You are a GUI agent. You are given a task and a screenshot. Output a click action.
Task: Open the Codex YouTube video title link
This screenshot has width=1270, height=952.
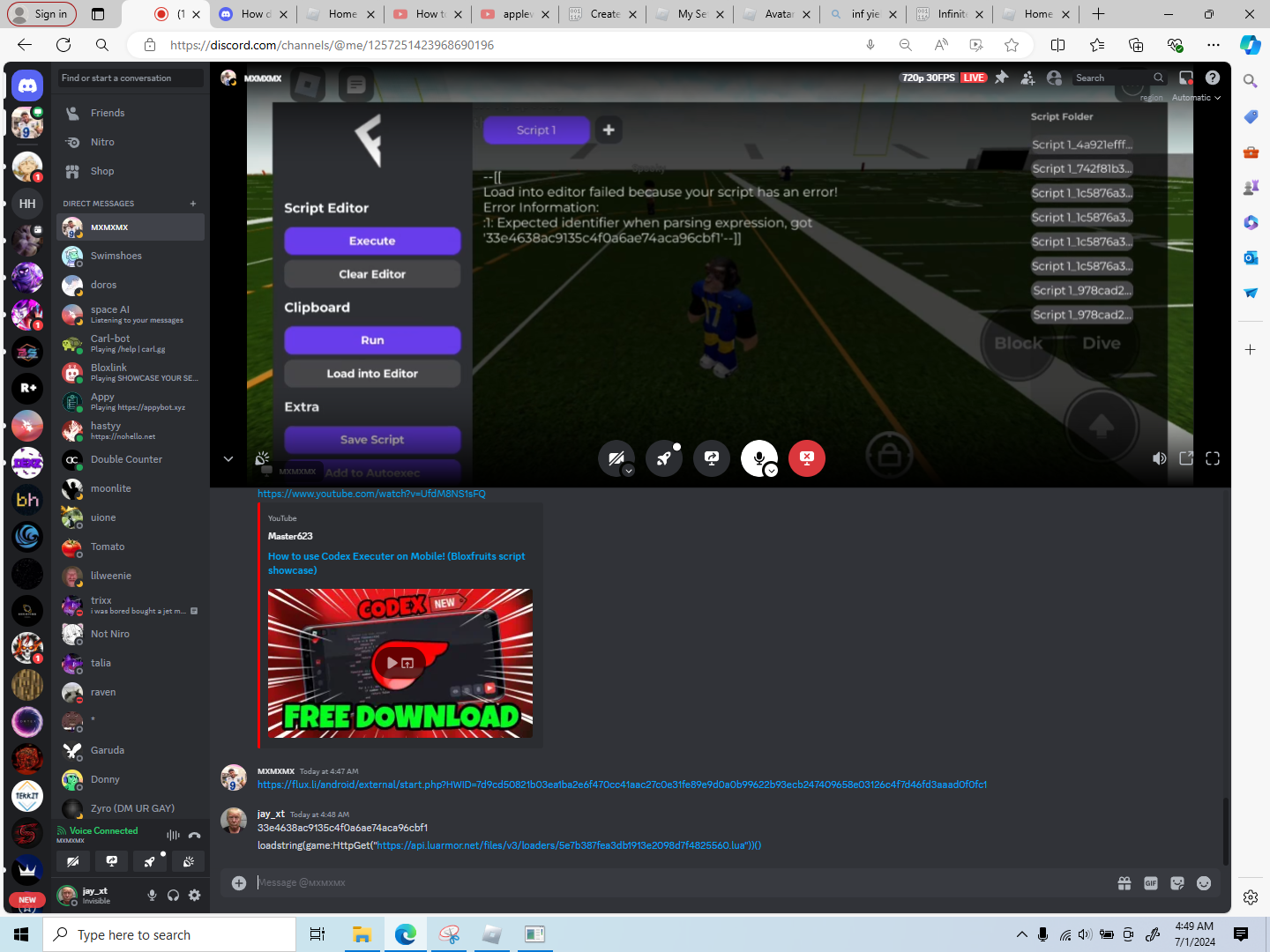tap(396, 563)
